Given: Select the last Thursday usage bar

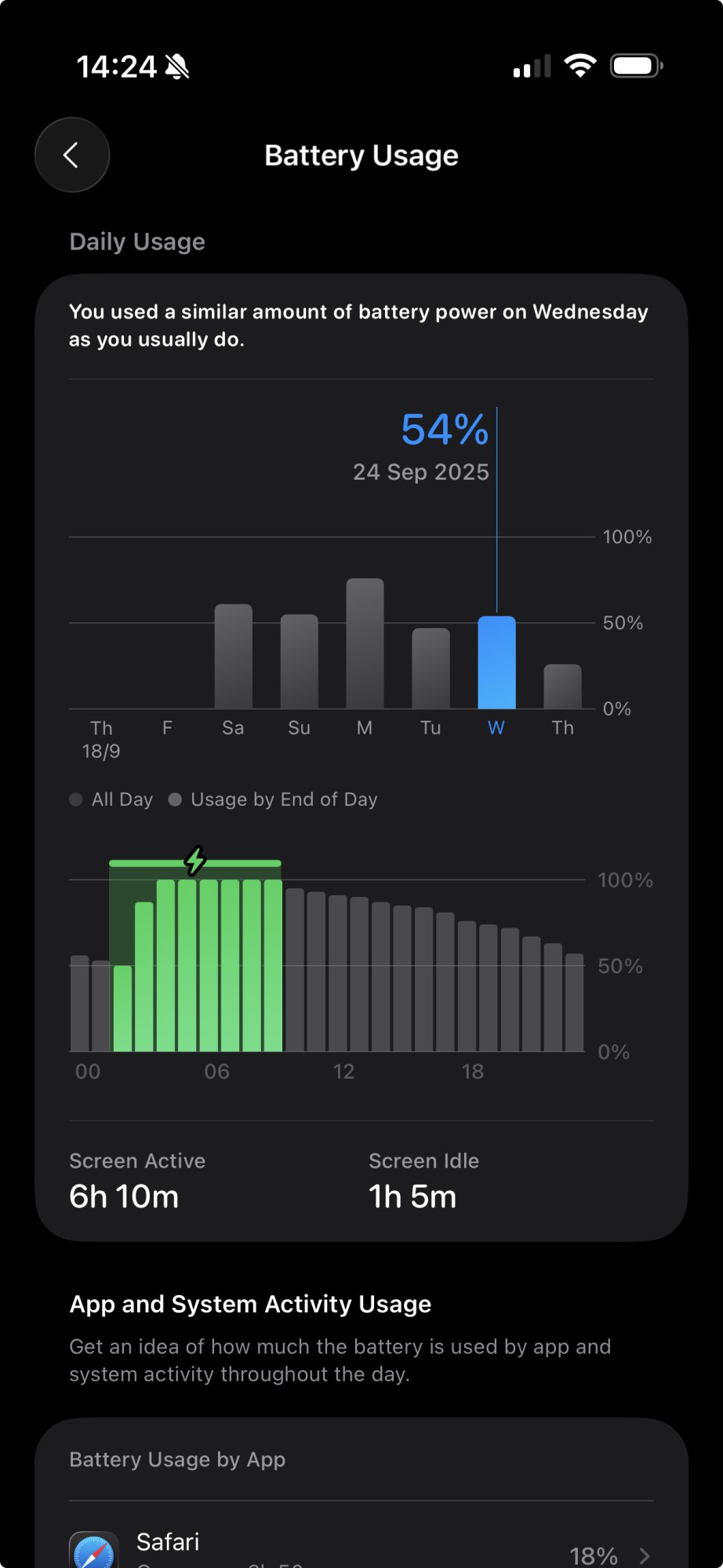Looking at the screenshot, I should coord(562,686).
